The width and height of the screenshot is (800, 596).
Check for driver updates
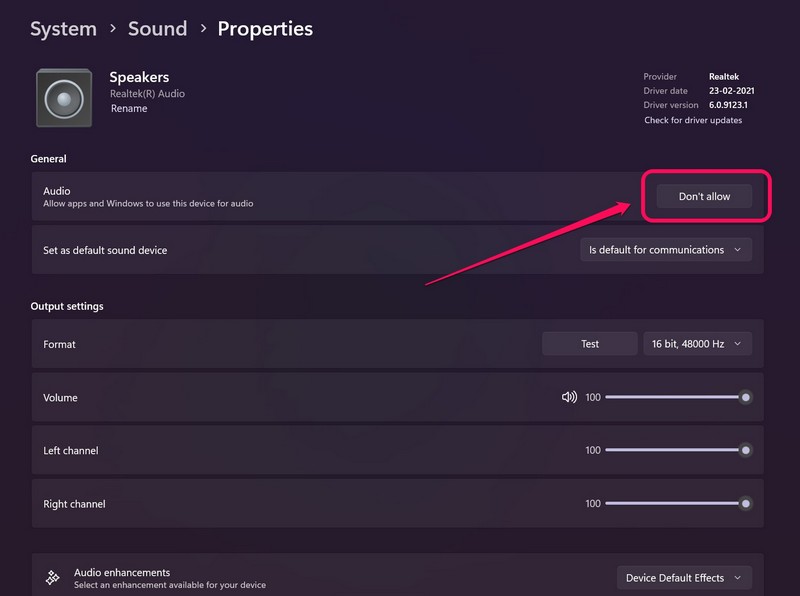point(693,121)
